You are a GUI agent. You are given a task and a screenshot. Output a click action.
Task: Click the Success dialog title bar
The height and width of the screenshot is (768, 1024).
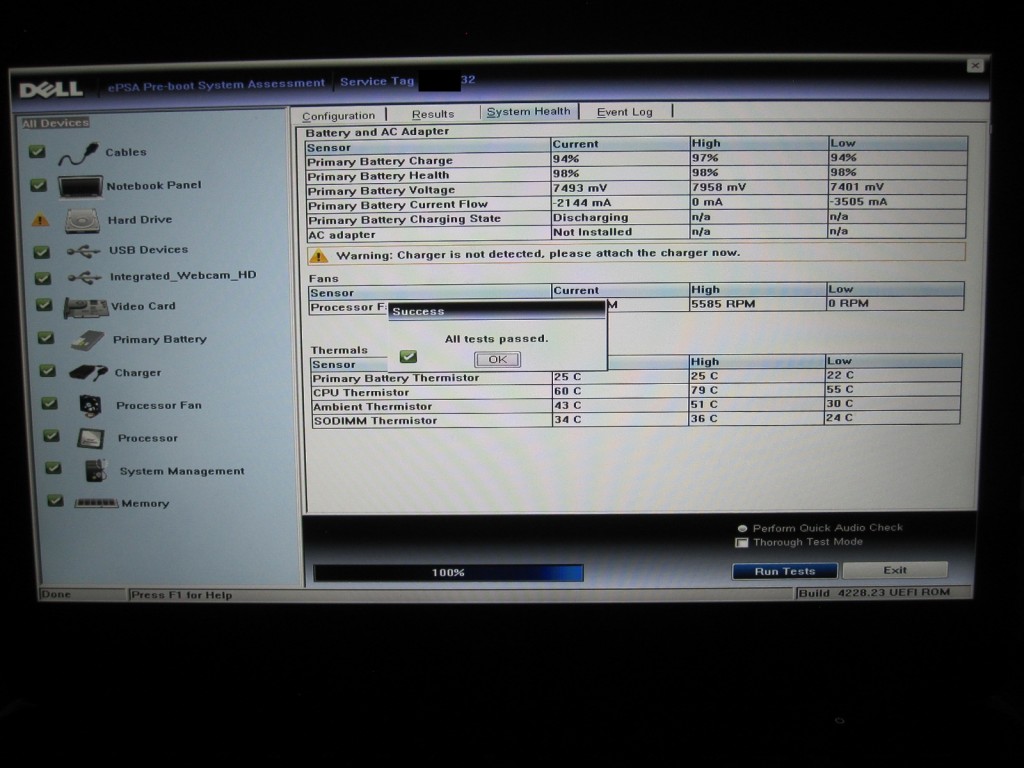tap(496, 312)
